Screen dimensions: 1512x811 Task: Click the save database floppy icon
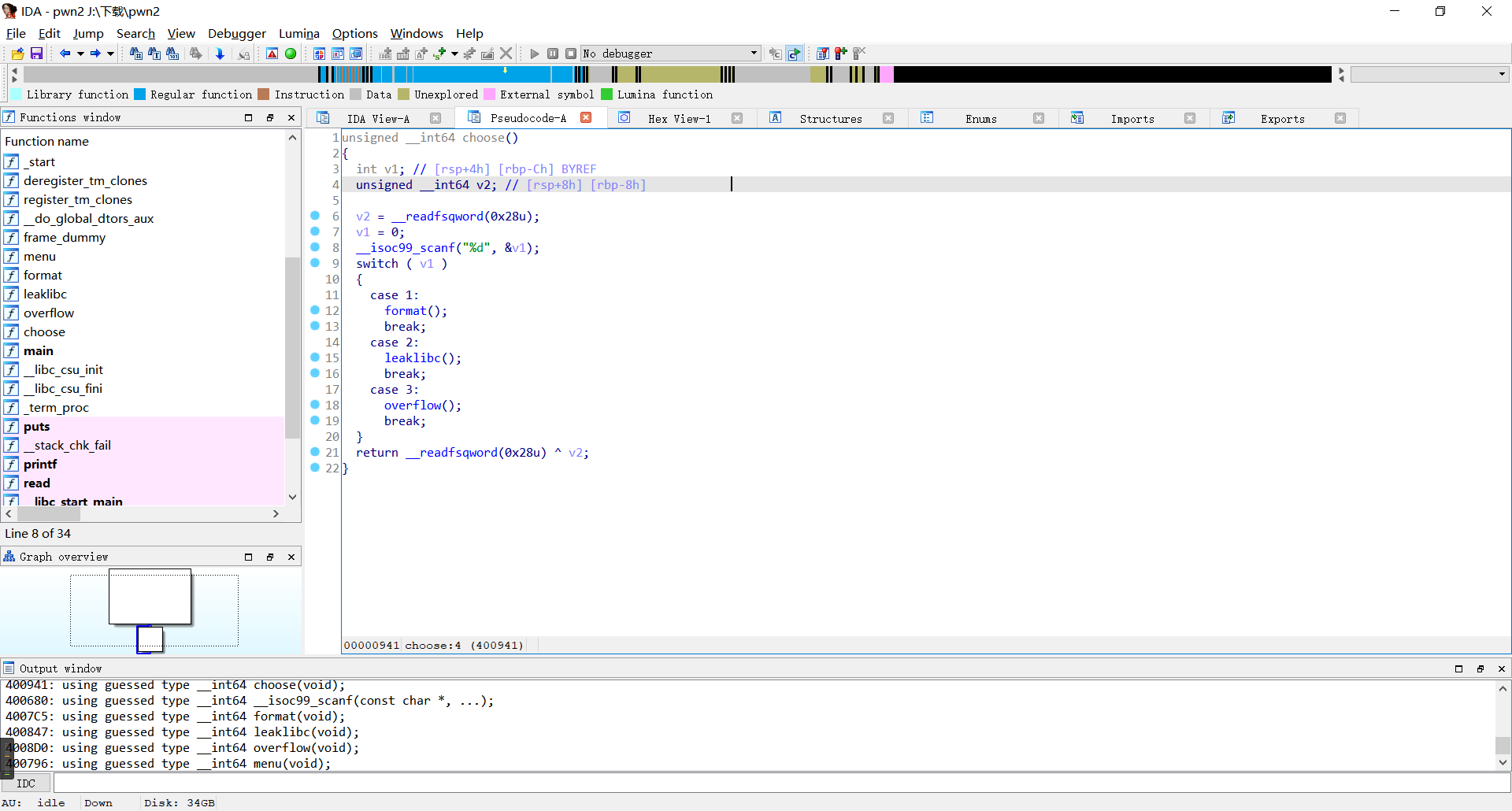coord(36,54)
